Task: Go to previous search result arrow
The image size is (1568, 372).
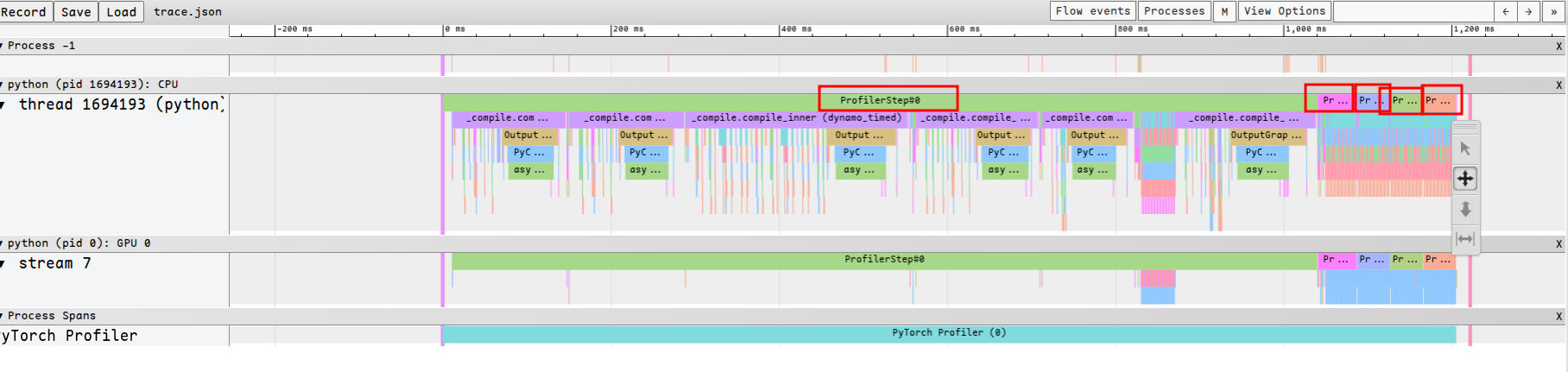Action: [1506, 11]
